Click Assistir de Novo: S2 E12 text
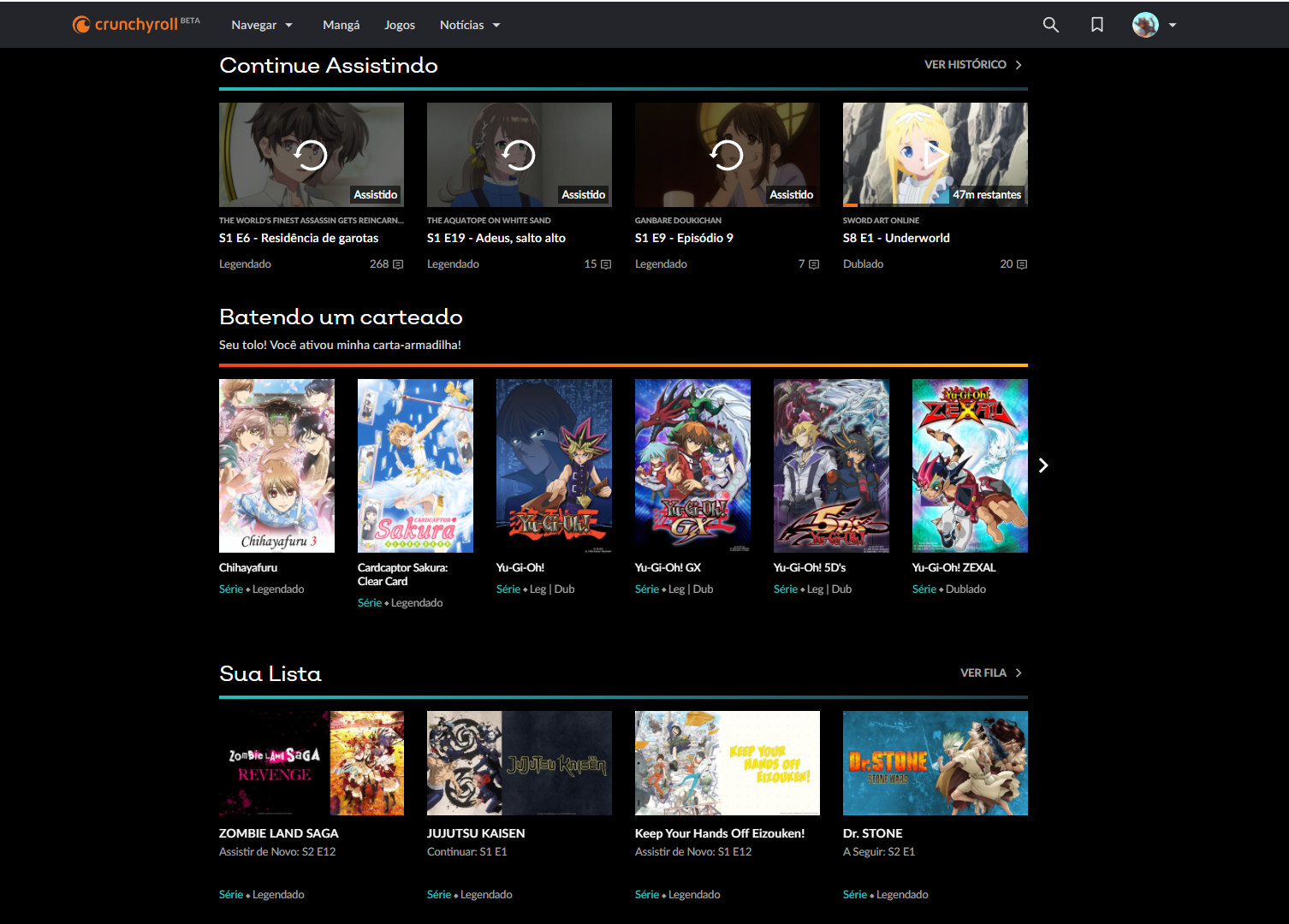 tap(277, 851)
